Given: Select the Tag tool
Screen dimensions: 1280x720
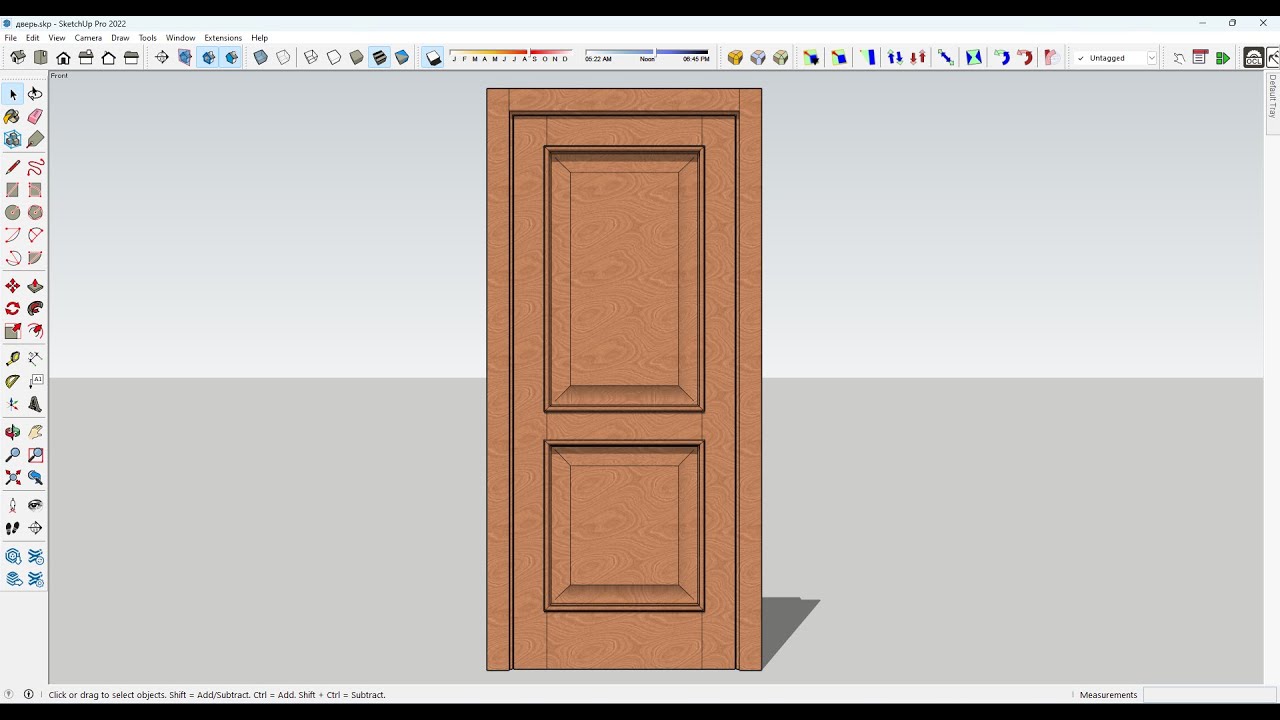Looking at the screenshot, I should coord(35,139).
